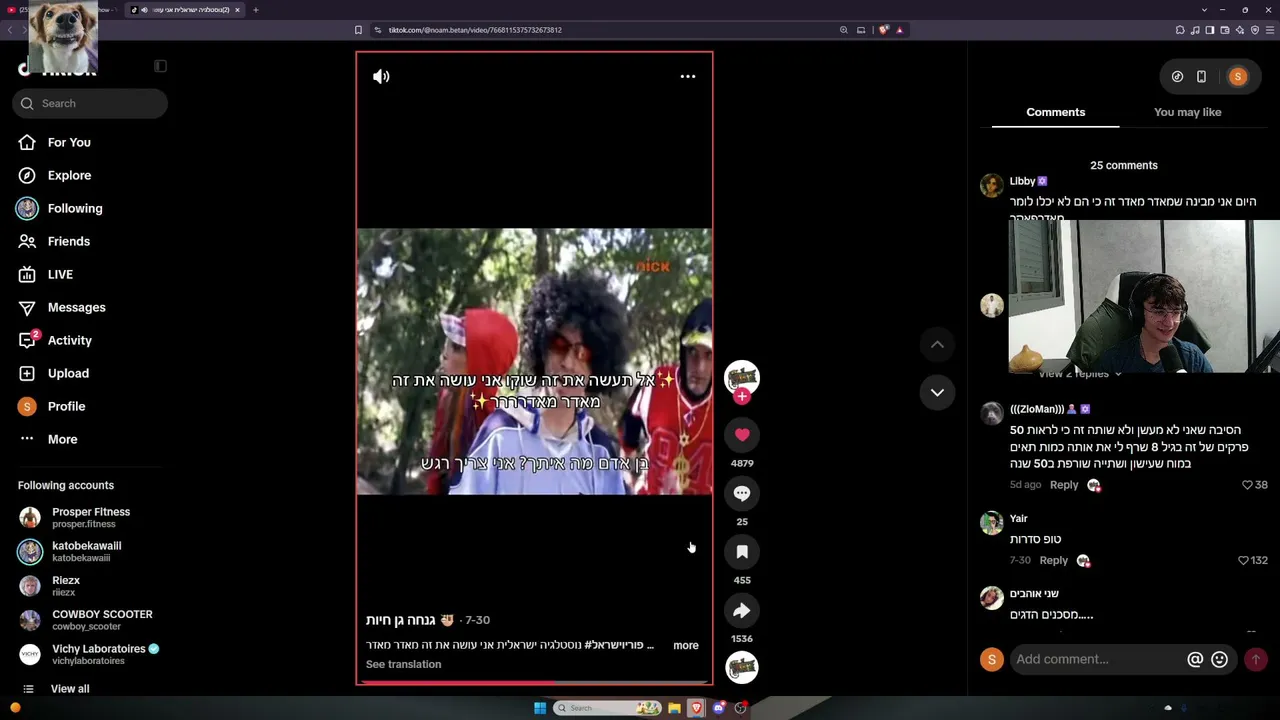Image resolution: width=1280 pixels, height=720 pixels.
Task: Reply to Yair's comment
Action: [x=1054, y=561]
